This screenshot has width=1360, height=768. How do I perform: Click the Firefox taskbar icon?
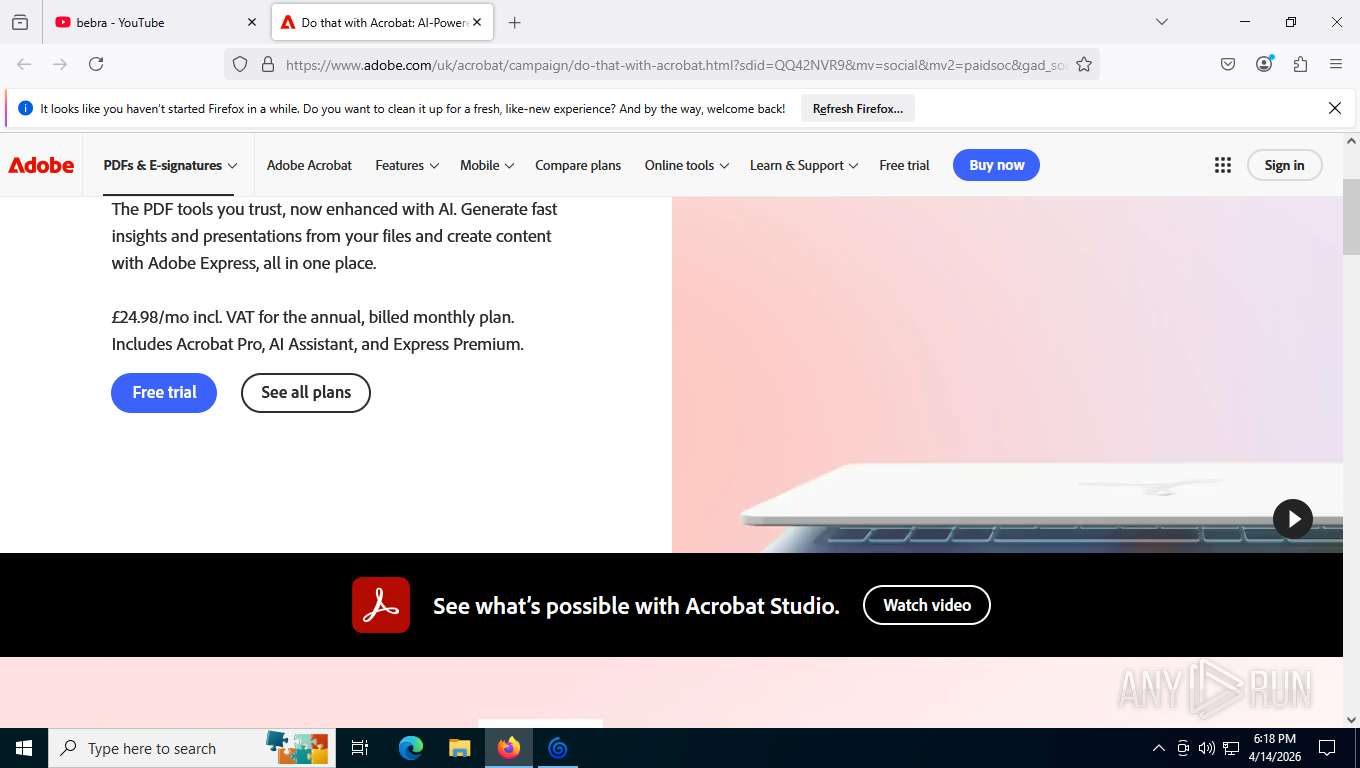pyautogui.click(x=509, y=748)
